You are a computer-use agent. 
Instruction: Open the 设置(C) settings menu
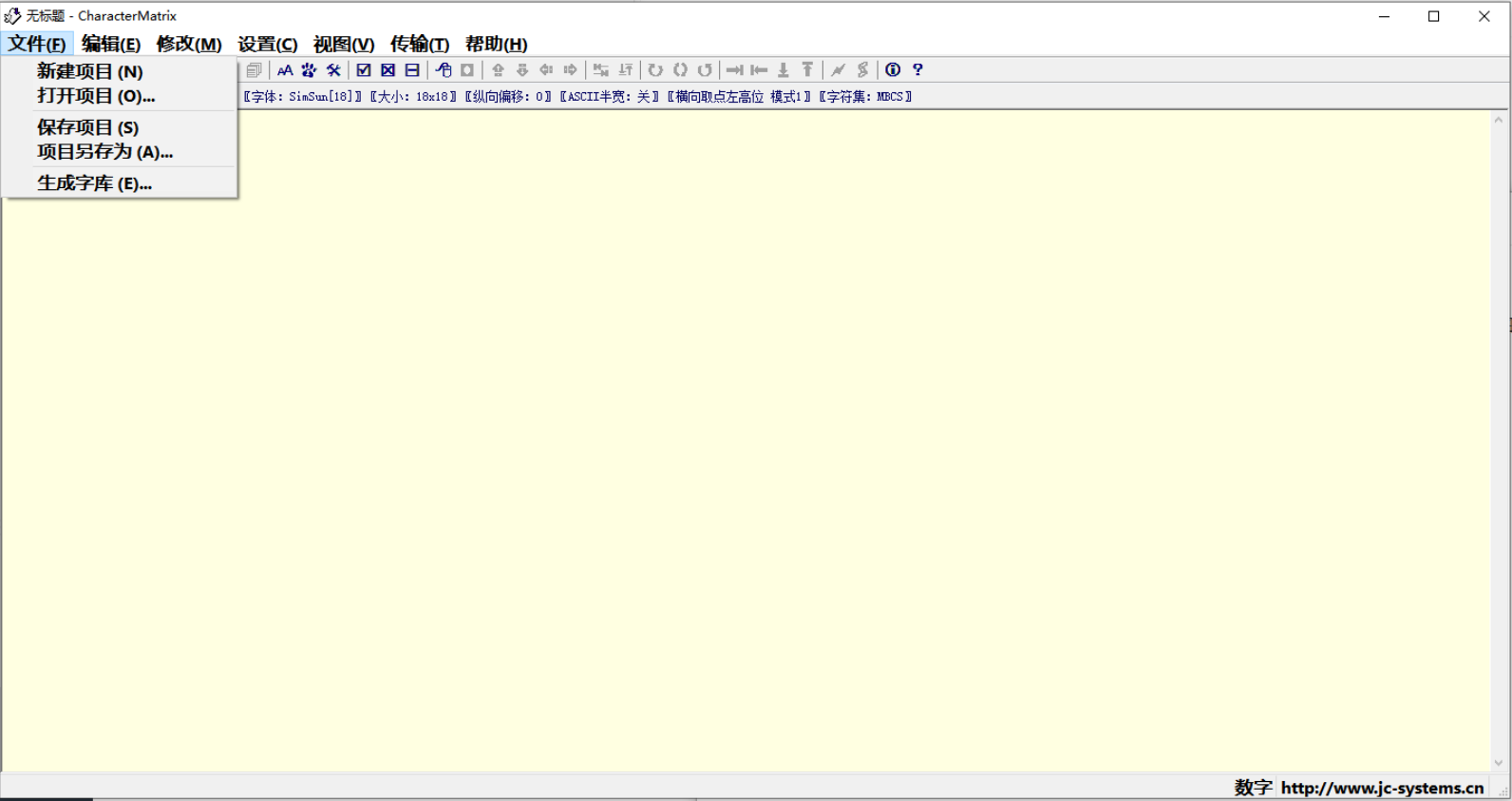[268, 44]
